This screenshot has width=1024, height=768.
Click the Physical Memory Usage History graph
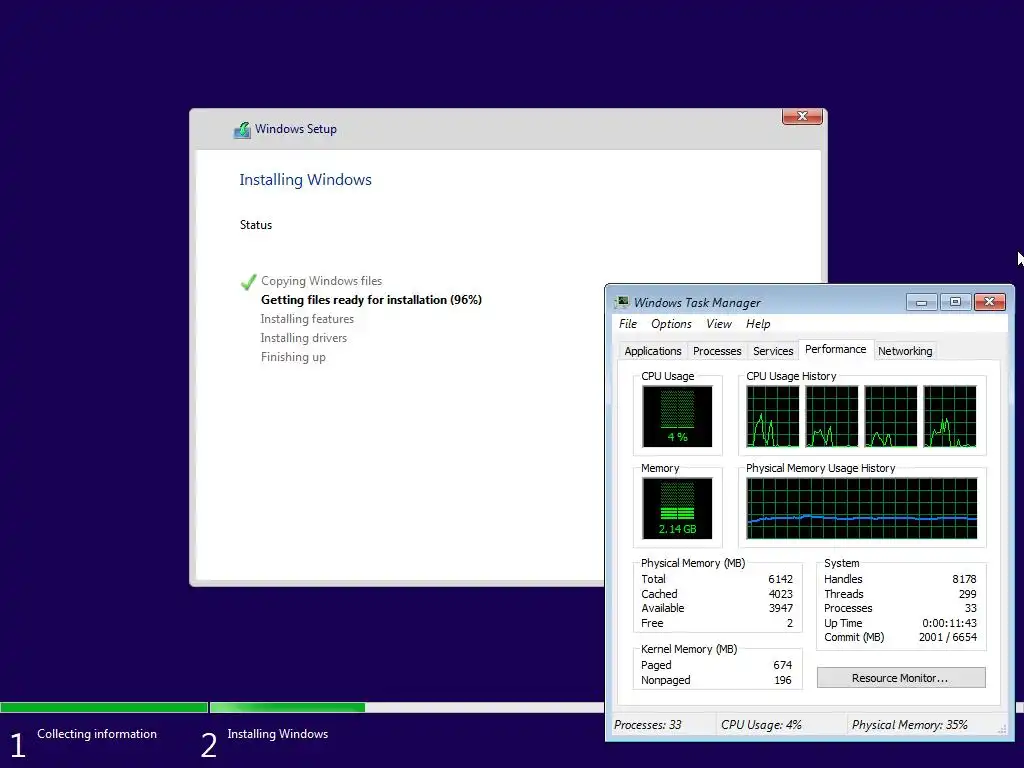(861, 508)
